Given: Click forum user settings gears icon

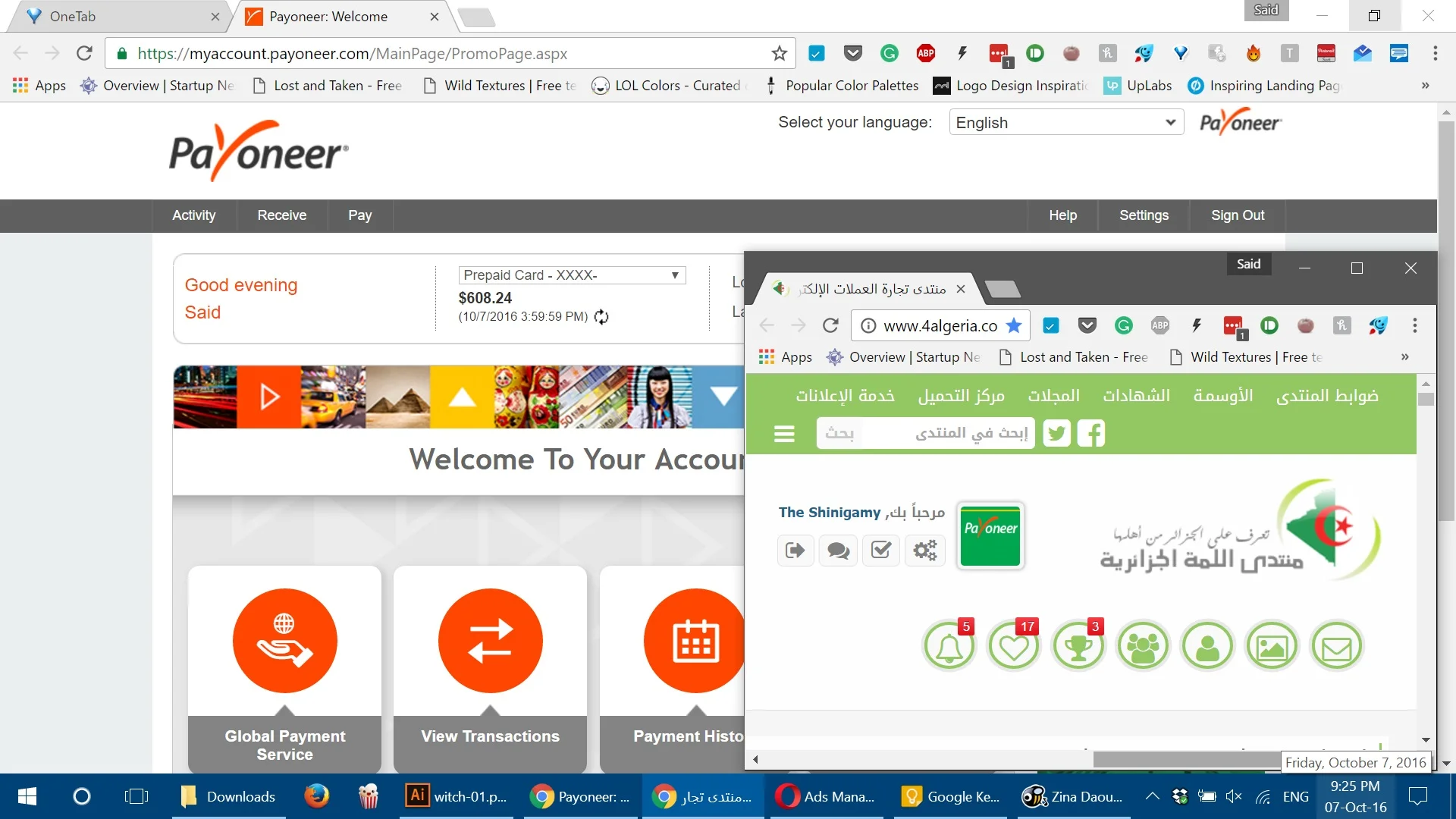Looking at the screenshot, I should click(x=924, y=550).
